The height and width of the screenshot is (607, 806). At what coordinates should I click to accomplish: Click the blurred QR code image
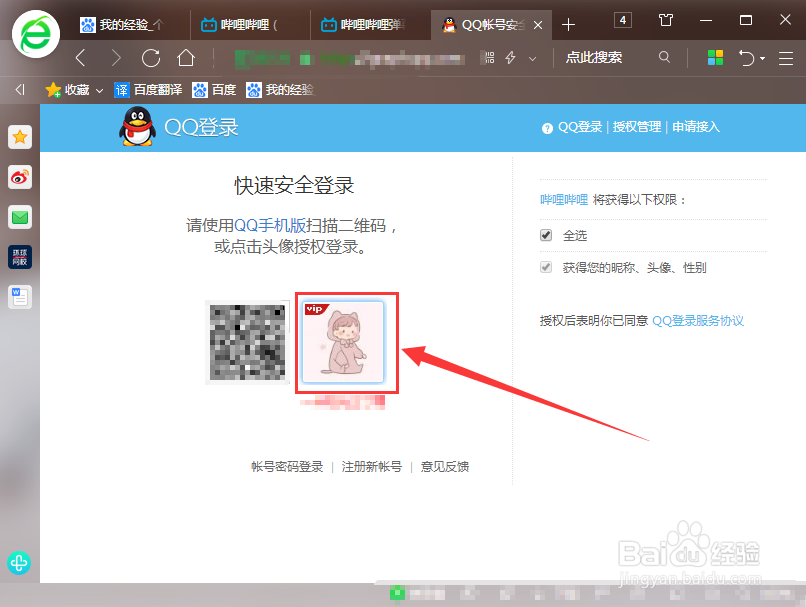coord(247,343)
